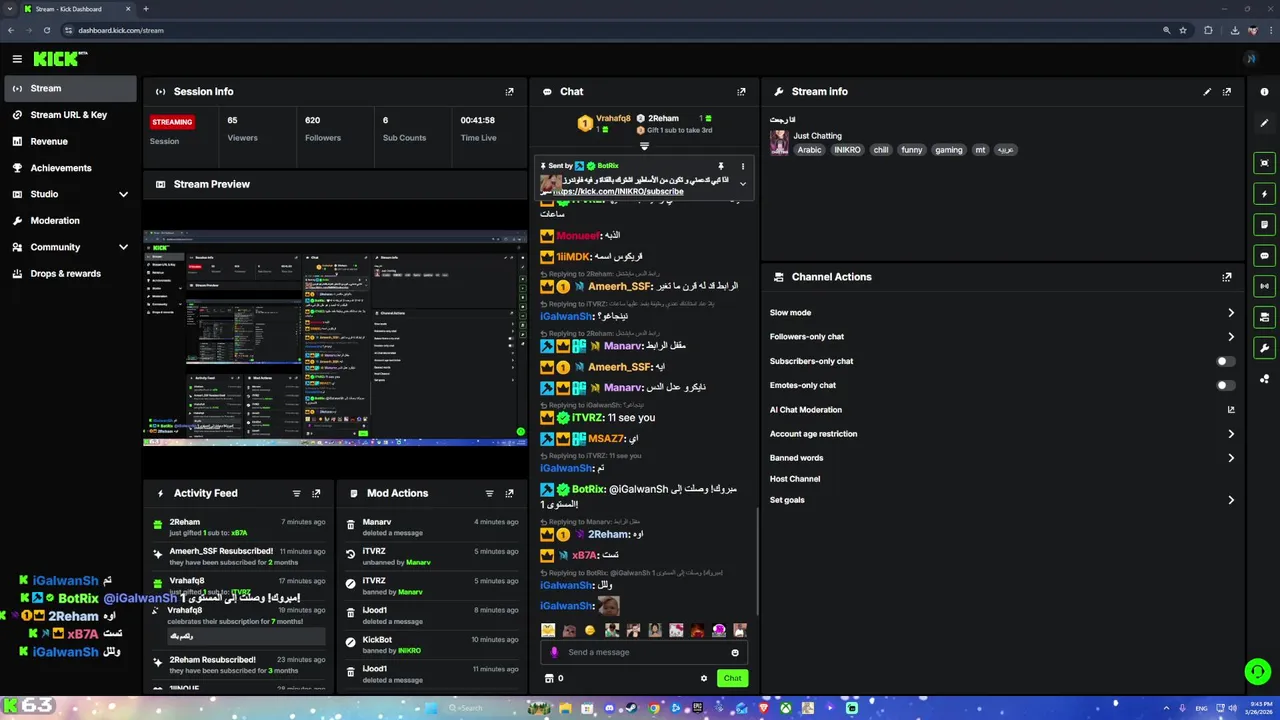Open Moderation page in sidebar
Screen dimensions: 1280x720
click(x=70, y=220)
